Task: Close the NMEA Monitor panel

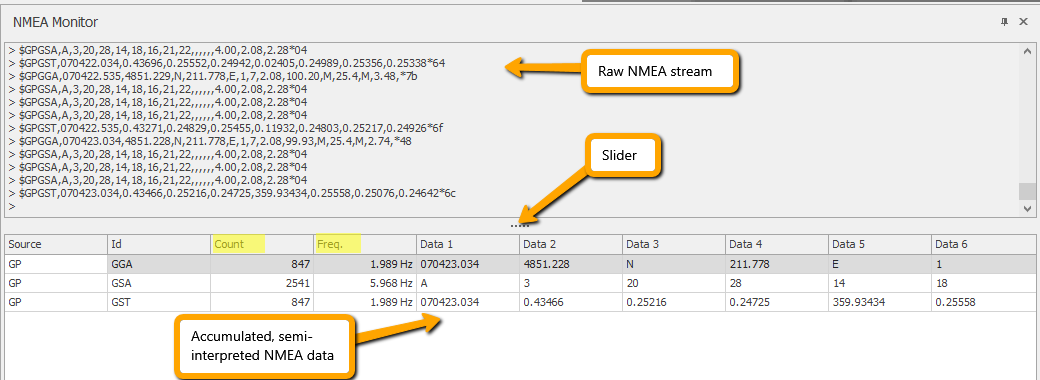Action: (1023, 22)
